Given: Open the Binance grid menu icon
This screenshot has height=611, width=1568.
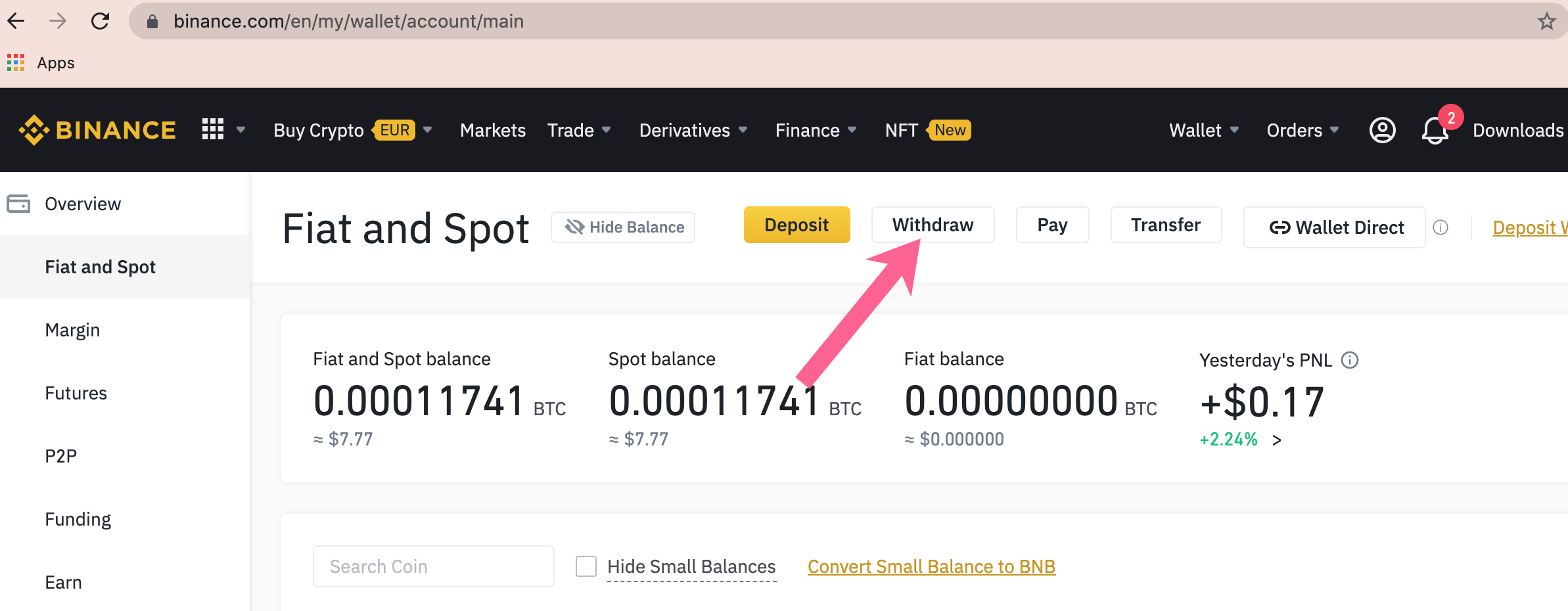Looking at the screenshot, I should (x=213, y=129).
